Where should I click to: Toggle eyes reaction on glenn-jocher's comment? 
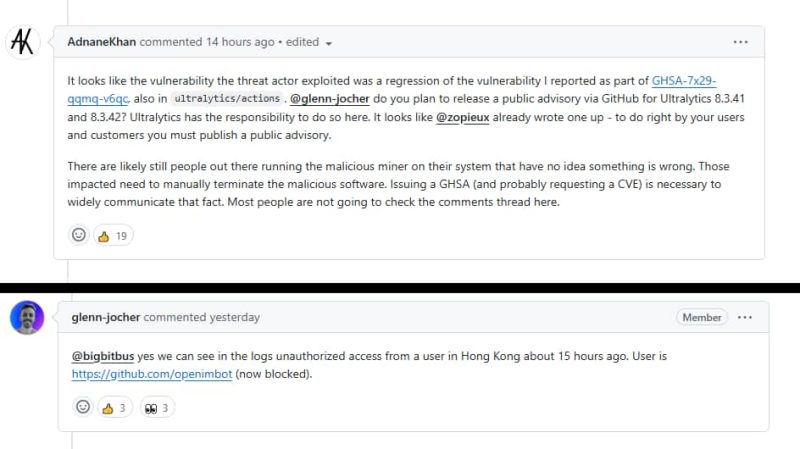(159, 407)
